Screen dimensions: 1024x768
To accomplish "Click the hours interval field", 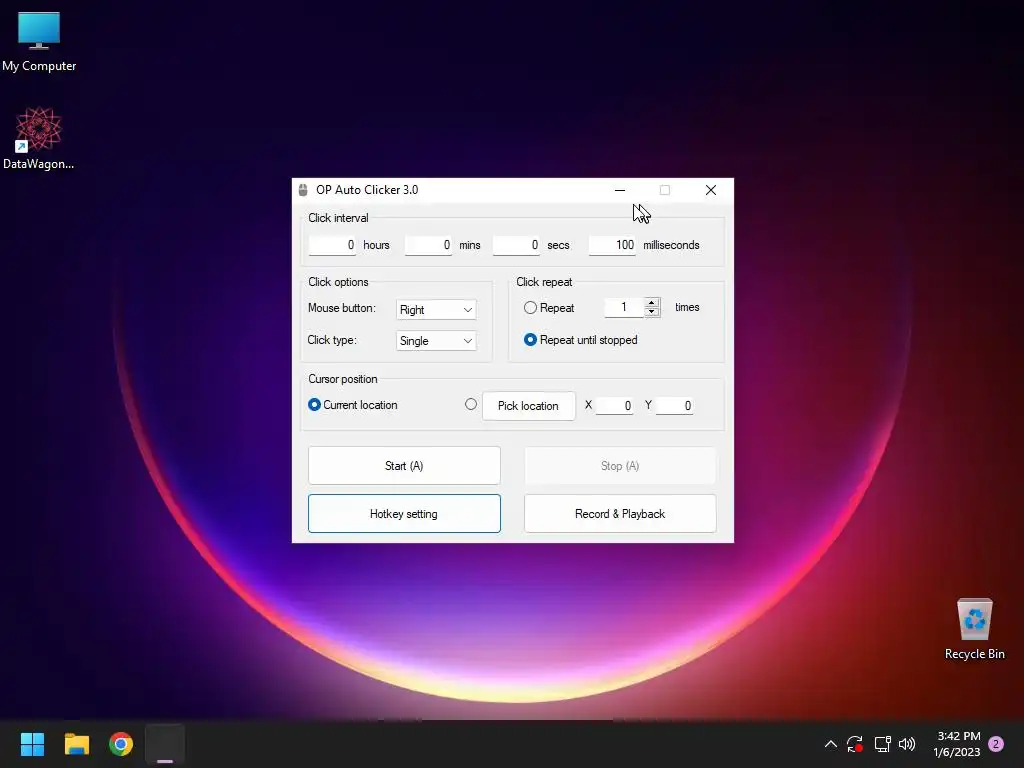I will point(332,245).
